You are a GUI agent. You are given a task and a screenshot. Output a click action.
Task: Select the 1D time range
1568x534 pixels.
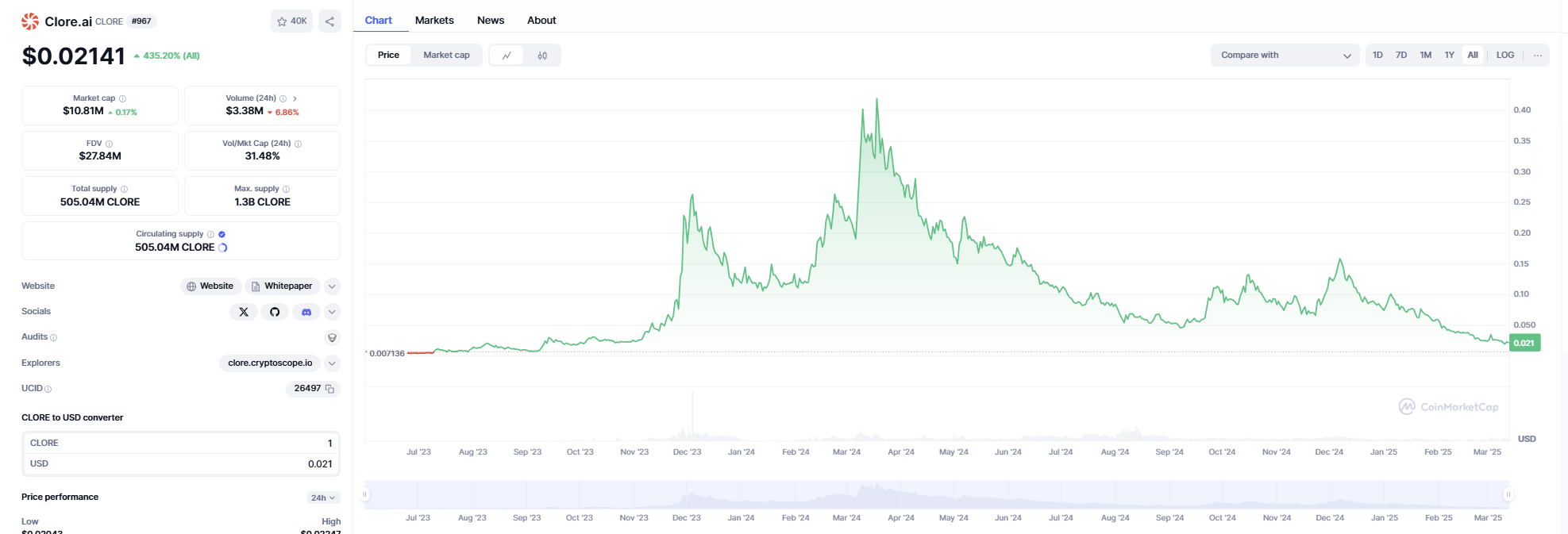1377,56
